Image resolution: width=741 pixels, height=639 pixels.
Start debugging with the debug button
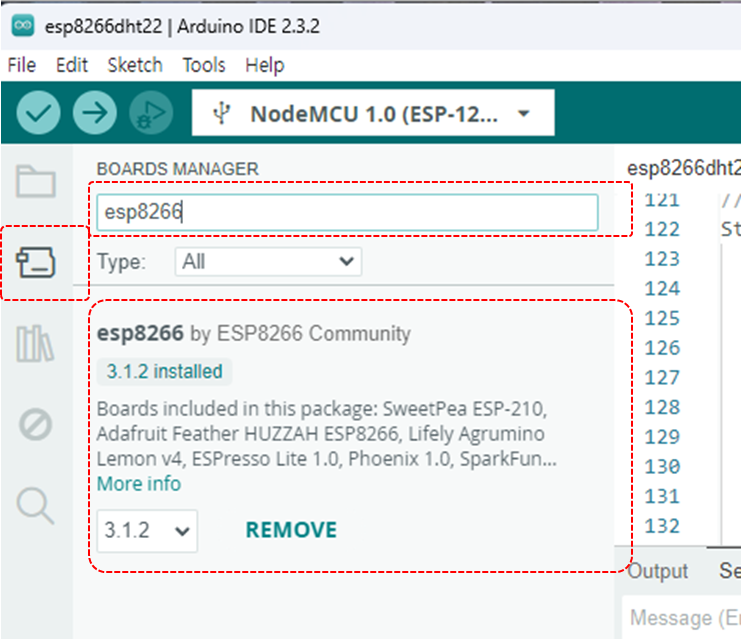(151, 113)
